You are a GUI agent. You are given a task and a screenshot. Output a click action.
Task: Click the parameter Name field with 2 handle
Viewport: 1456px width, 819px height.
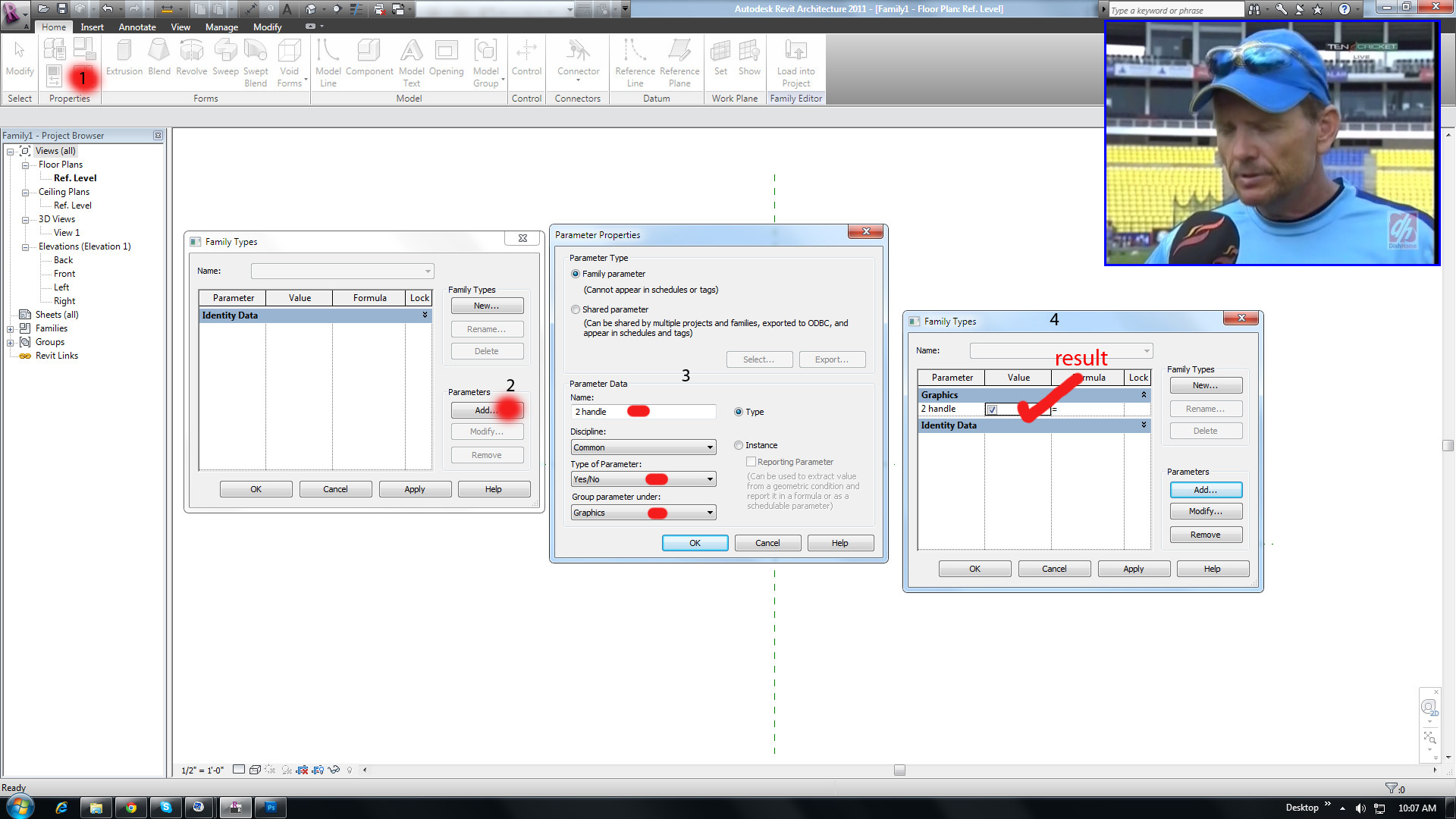point(642,412)
